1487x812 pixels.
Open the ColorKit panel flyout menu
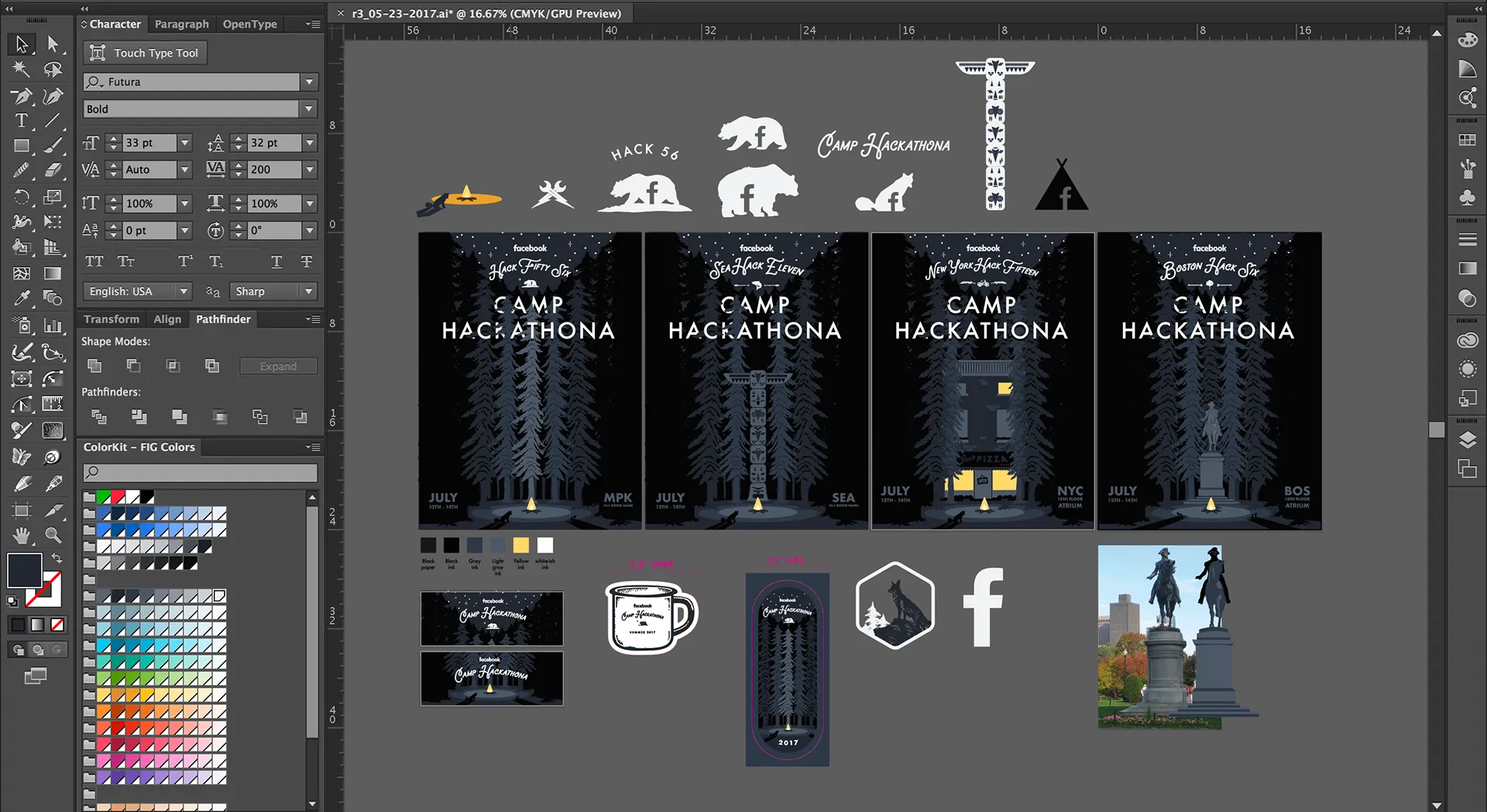(313, 447)
